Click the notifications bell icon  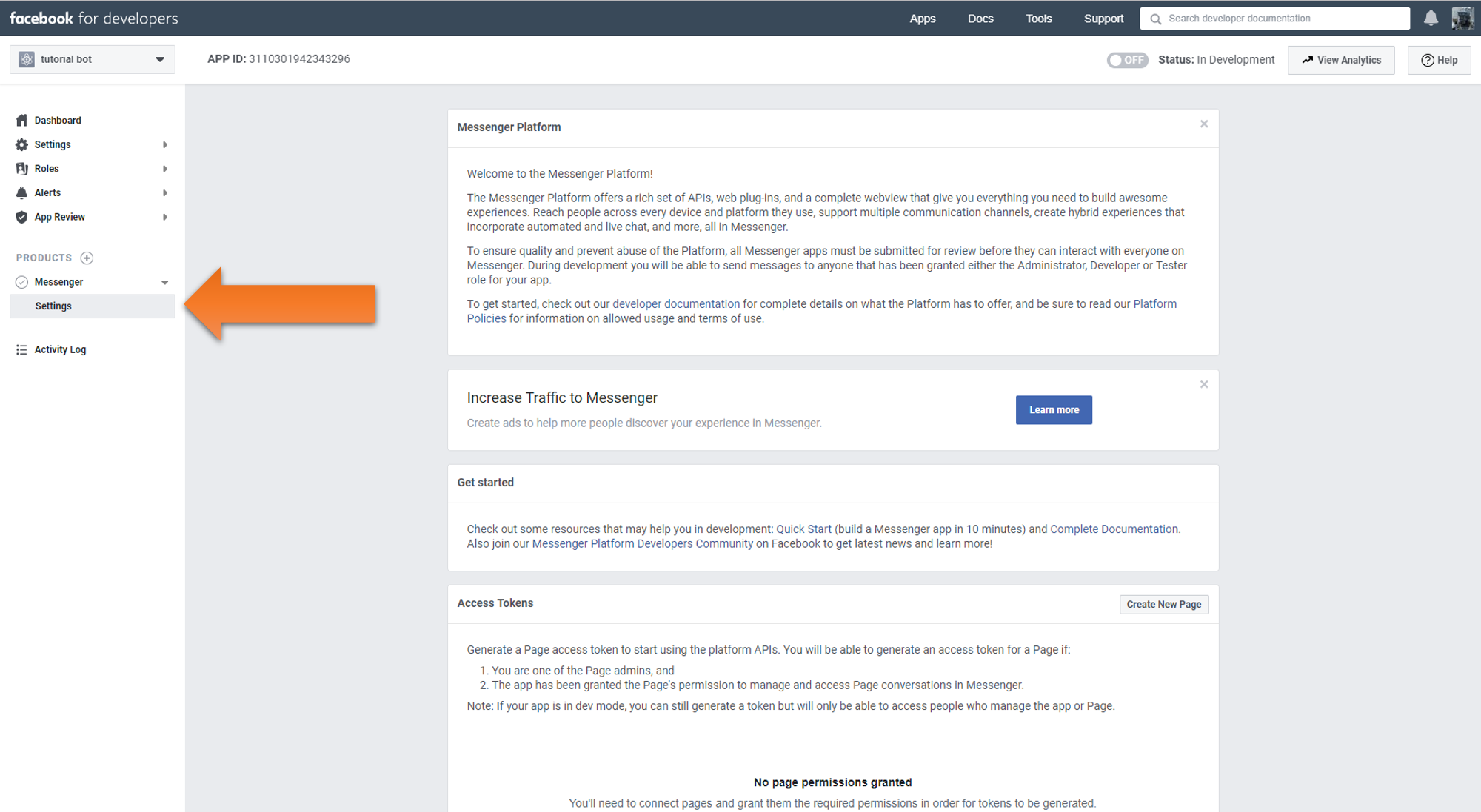click(1431, 19)
